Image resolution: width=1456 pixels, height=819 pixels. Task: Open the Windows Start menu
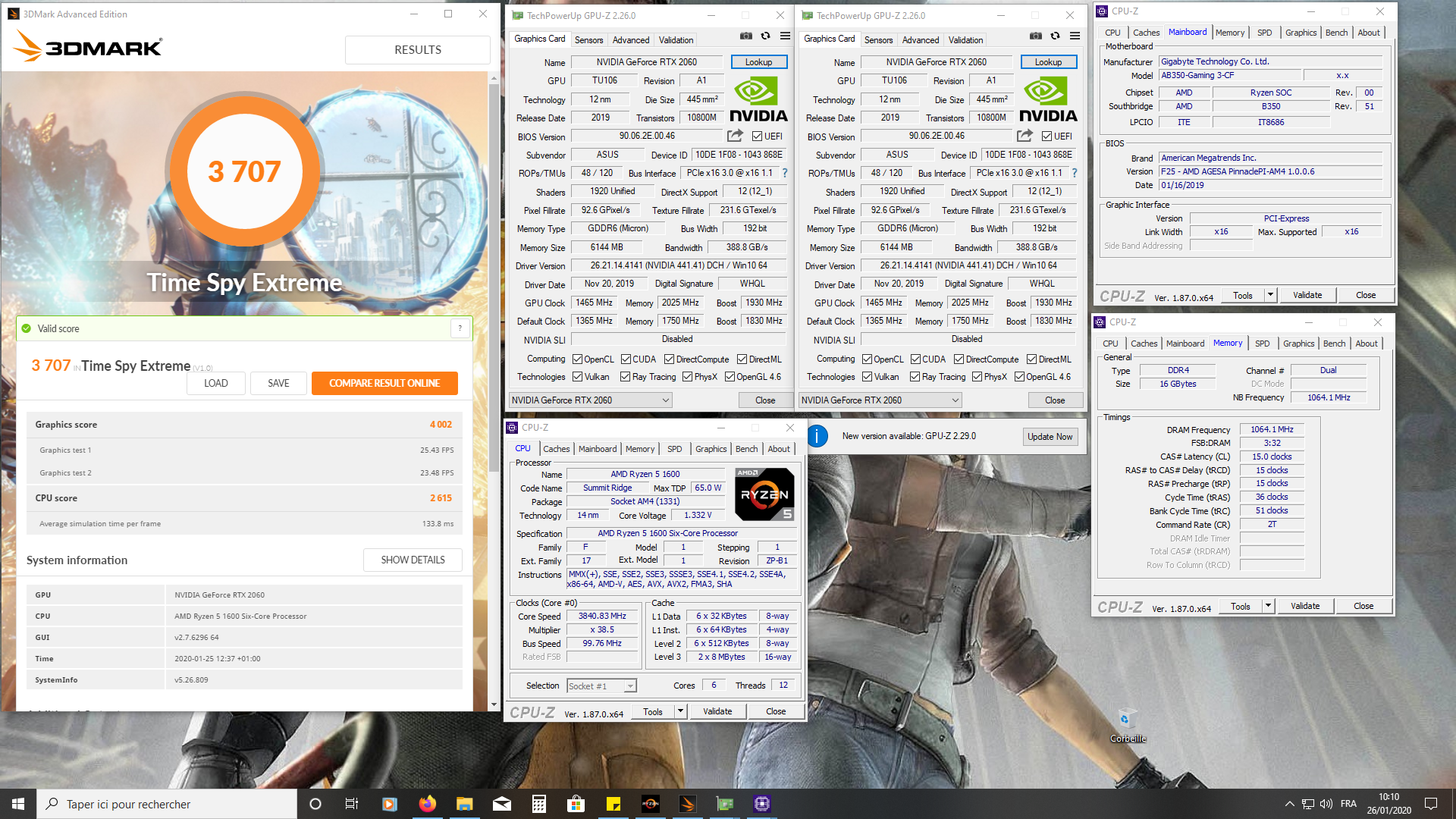pos(18,804)
